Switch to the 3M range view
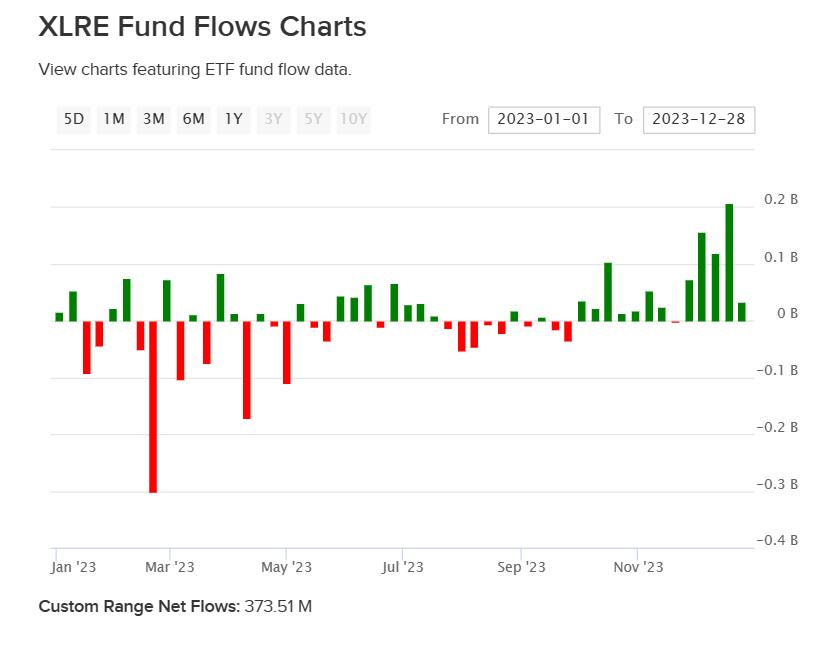Screen dimensions: 828x660 click(x=153, y=119)
